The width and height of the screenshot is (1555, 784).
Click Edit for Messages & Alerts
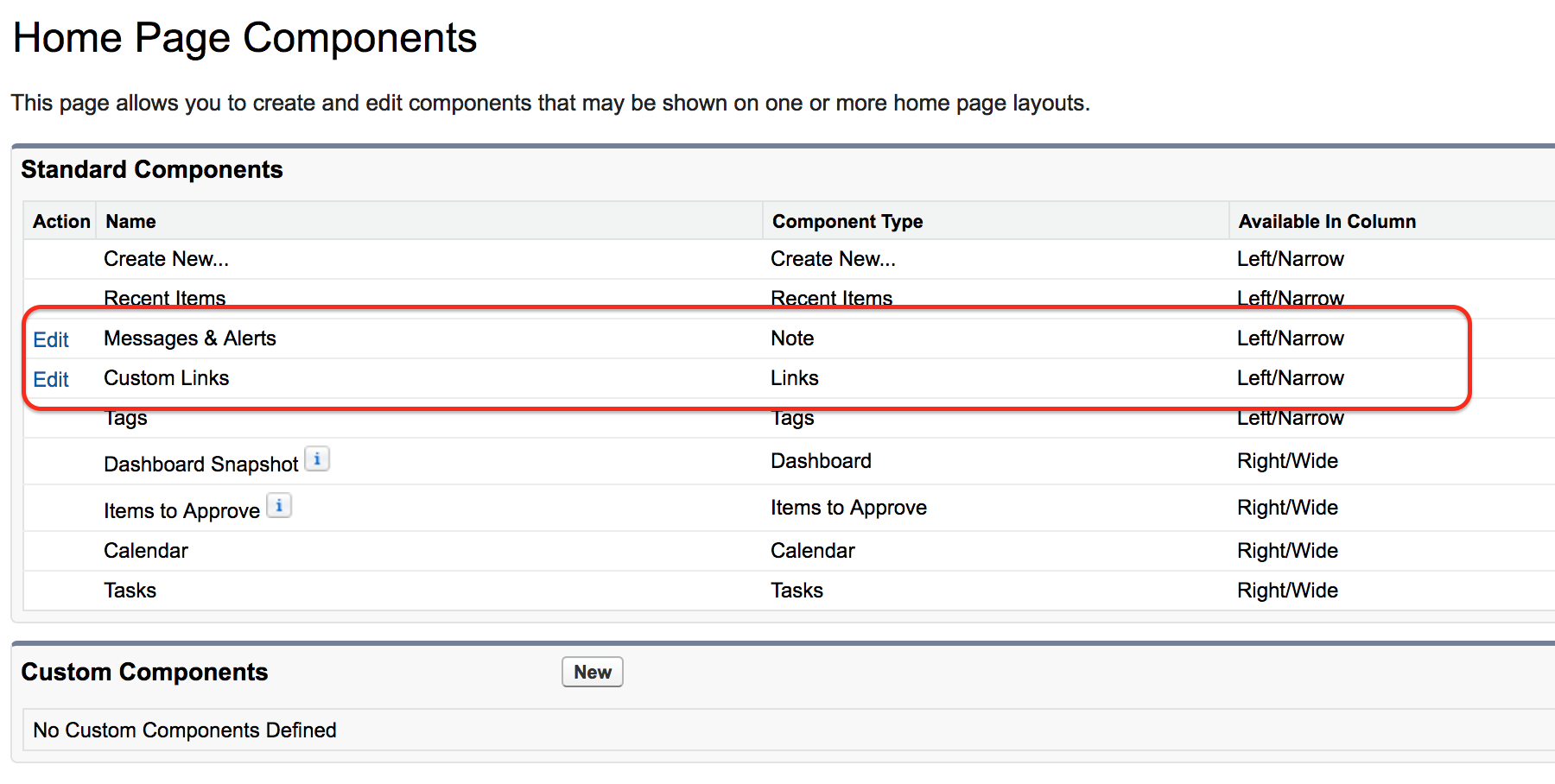pyautogui.click(x=51, y=339)
